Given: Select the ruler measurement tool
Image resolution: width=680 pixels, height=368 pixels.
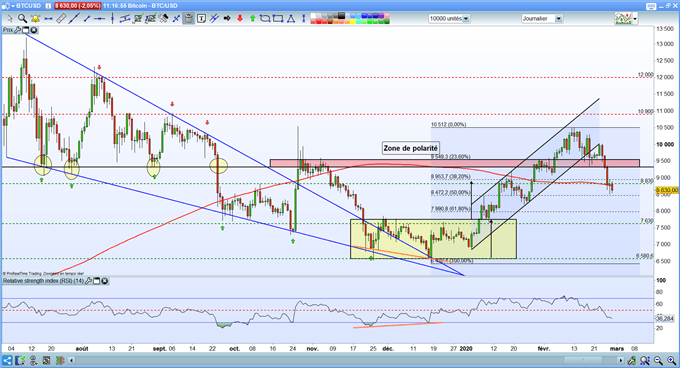Looking at the screenshot, I should [x=61, y=19].
